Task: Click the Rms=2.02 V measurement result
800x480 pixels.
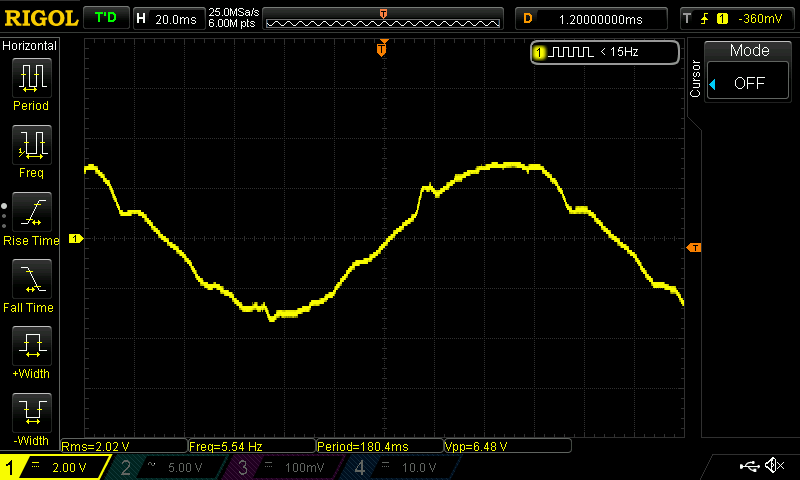Action: coord(124,446)
